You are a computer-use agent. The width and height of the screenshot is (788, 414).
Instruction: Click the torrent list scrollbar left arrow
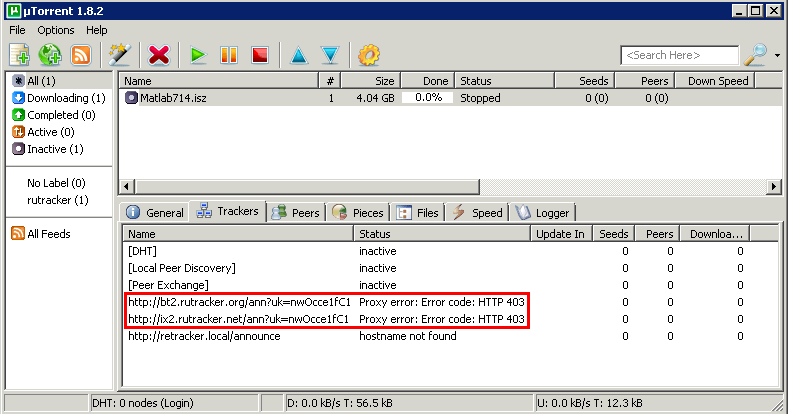tap(126, 187)
